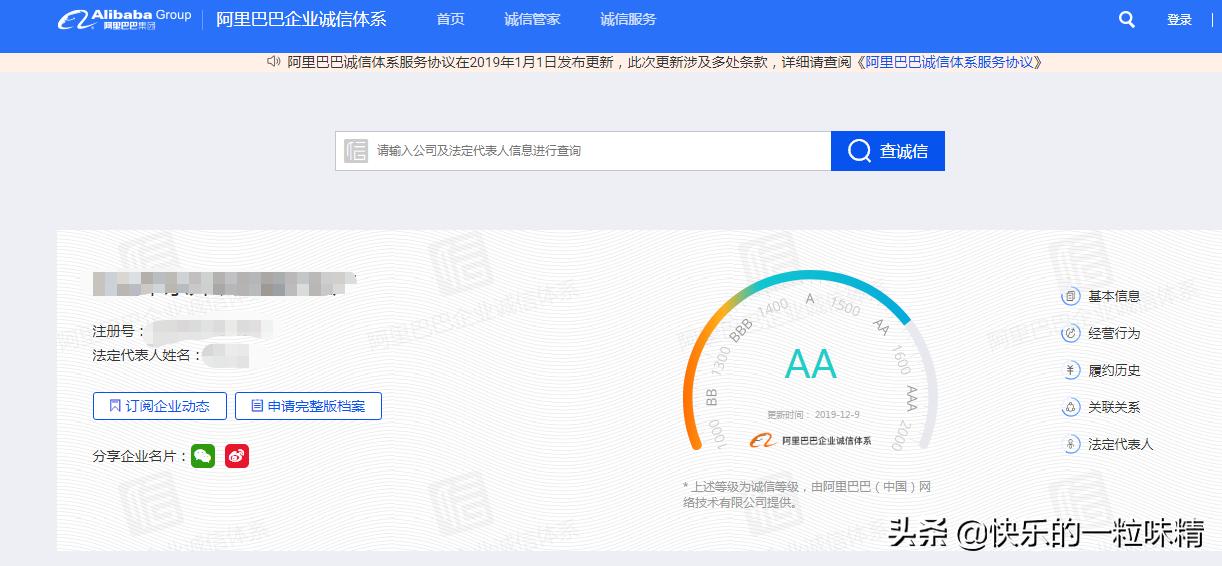Jump to 履约历史 section
The image size is (1222, 566).
tap(1114, 370)
